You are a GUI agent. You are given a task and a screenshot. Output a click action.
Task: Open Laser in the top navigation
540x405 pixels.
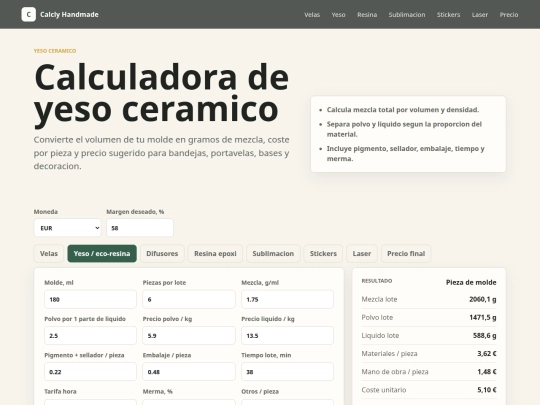click(x=480, y=15)
